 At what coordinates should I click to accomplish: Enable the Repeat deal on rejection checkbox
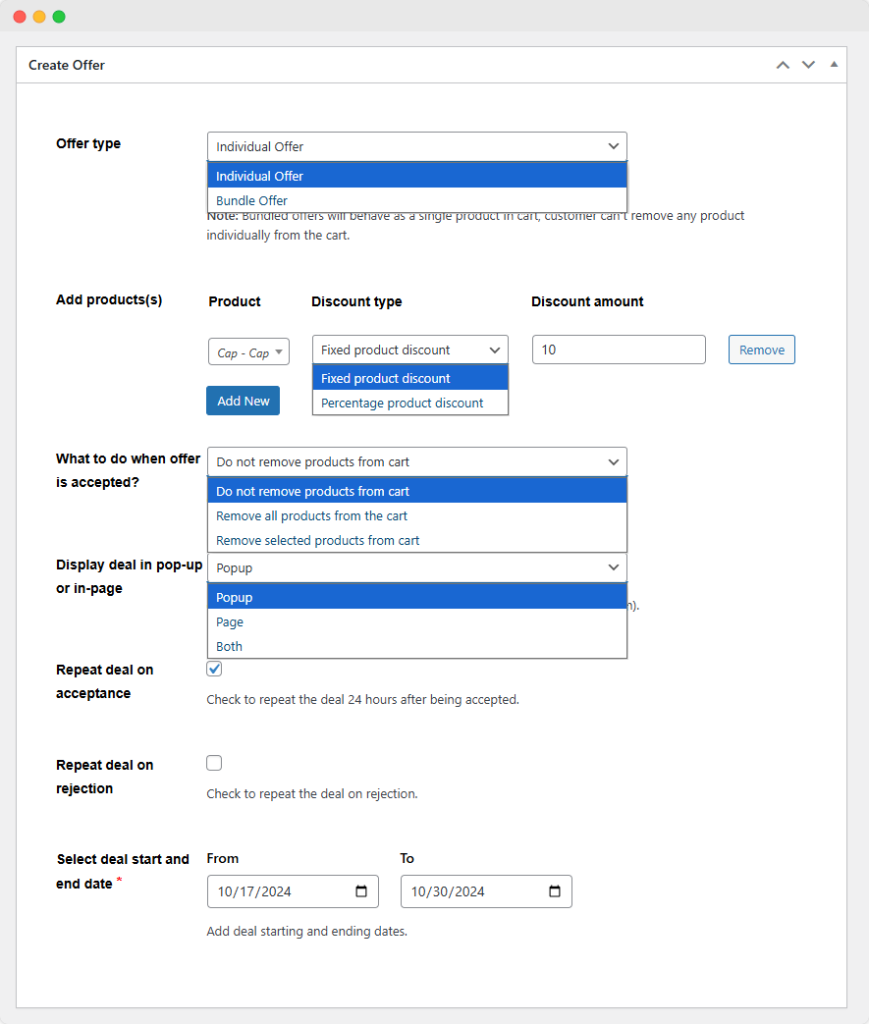pos(214,763)
